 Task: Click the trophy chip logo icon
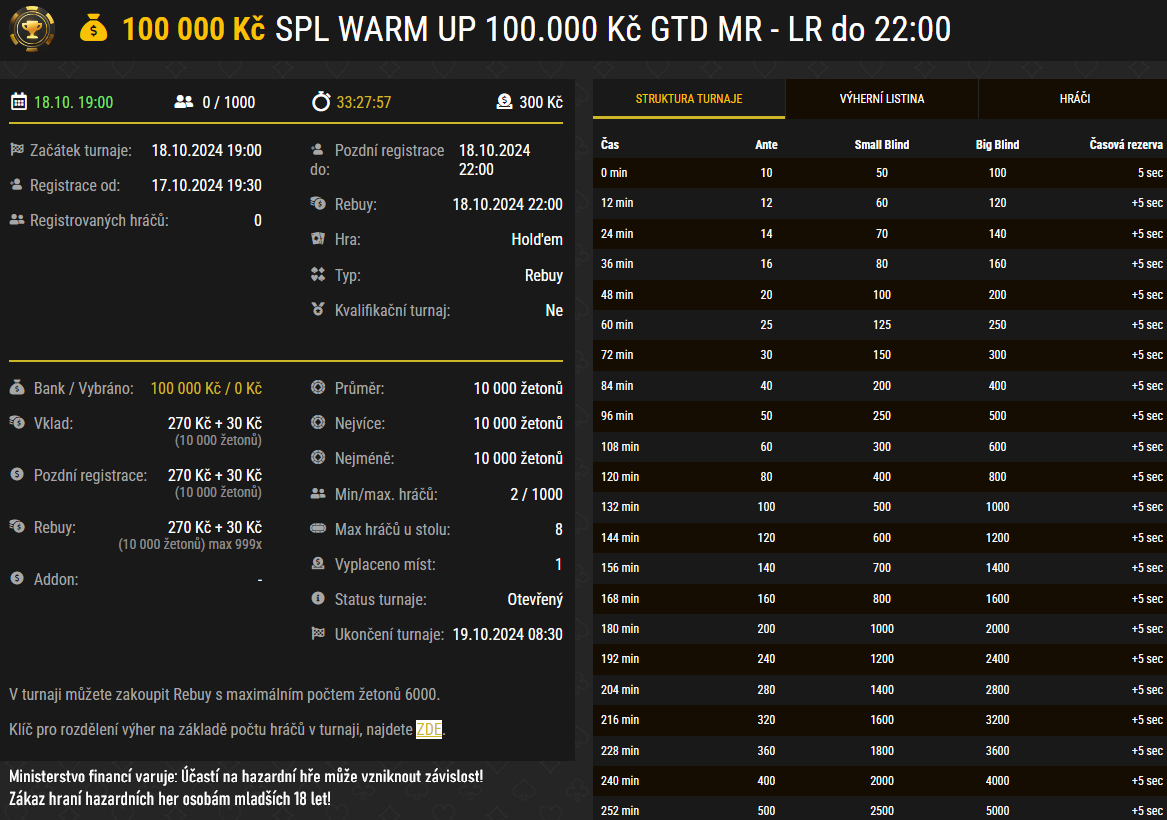(32, 29)
